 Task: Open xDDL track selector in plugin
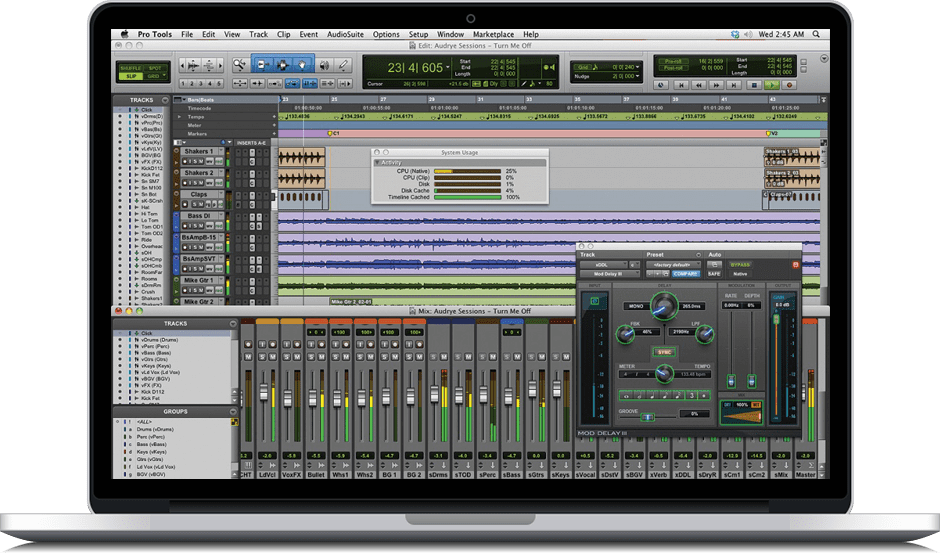coord(602,265)
